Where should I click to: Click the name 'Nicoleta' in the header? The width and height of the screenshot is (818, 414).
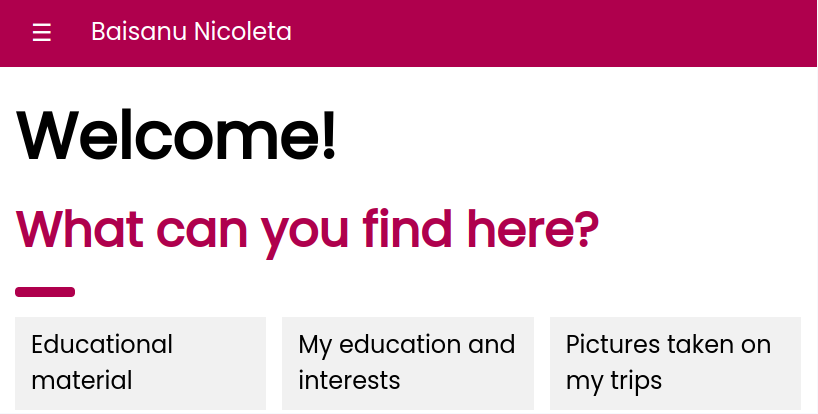(243, 31)
